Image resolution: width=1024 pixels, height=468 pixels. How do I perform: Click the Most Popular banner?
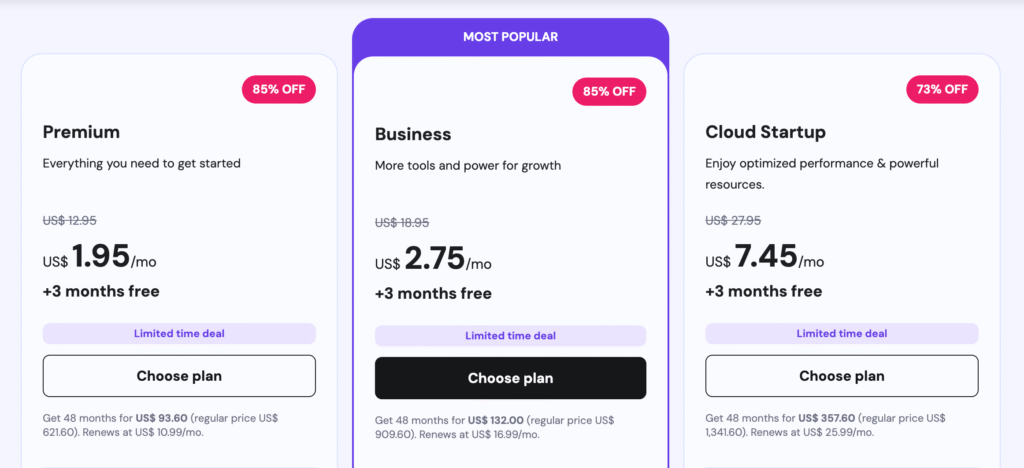point(510,37)
